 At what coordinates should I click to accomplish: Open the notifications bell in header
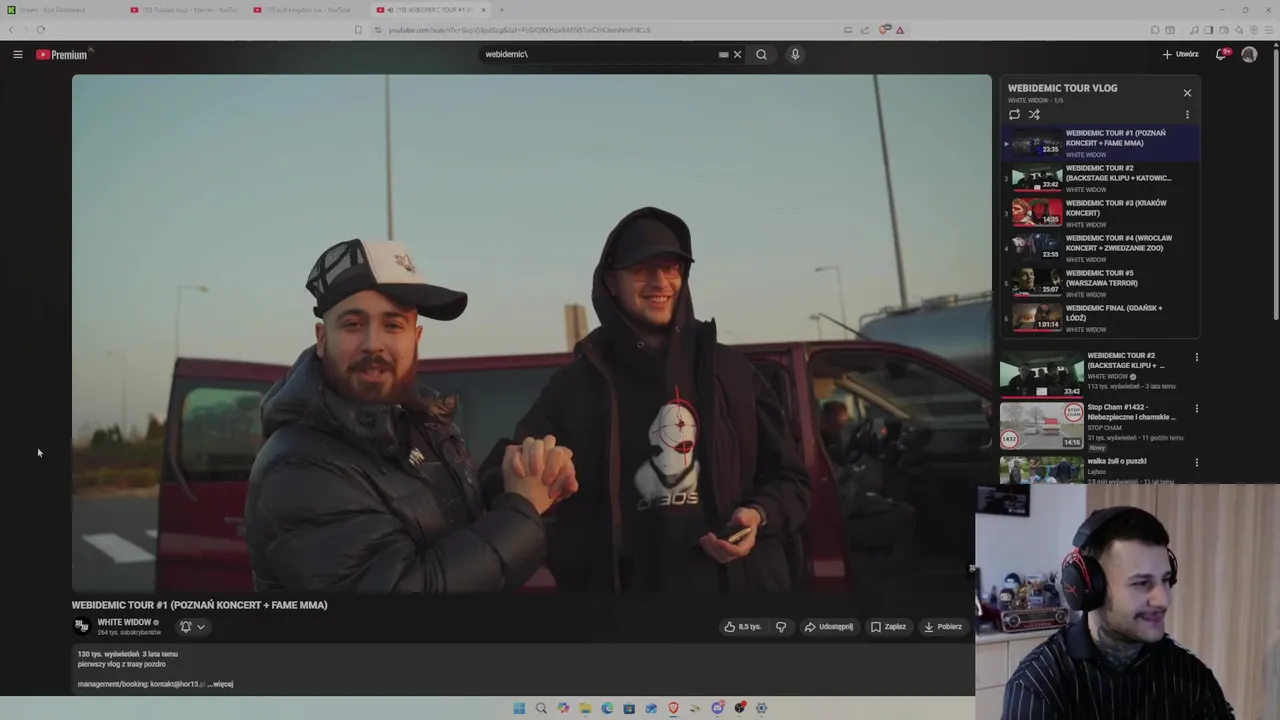coord(1221,54)
